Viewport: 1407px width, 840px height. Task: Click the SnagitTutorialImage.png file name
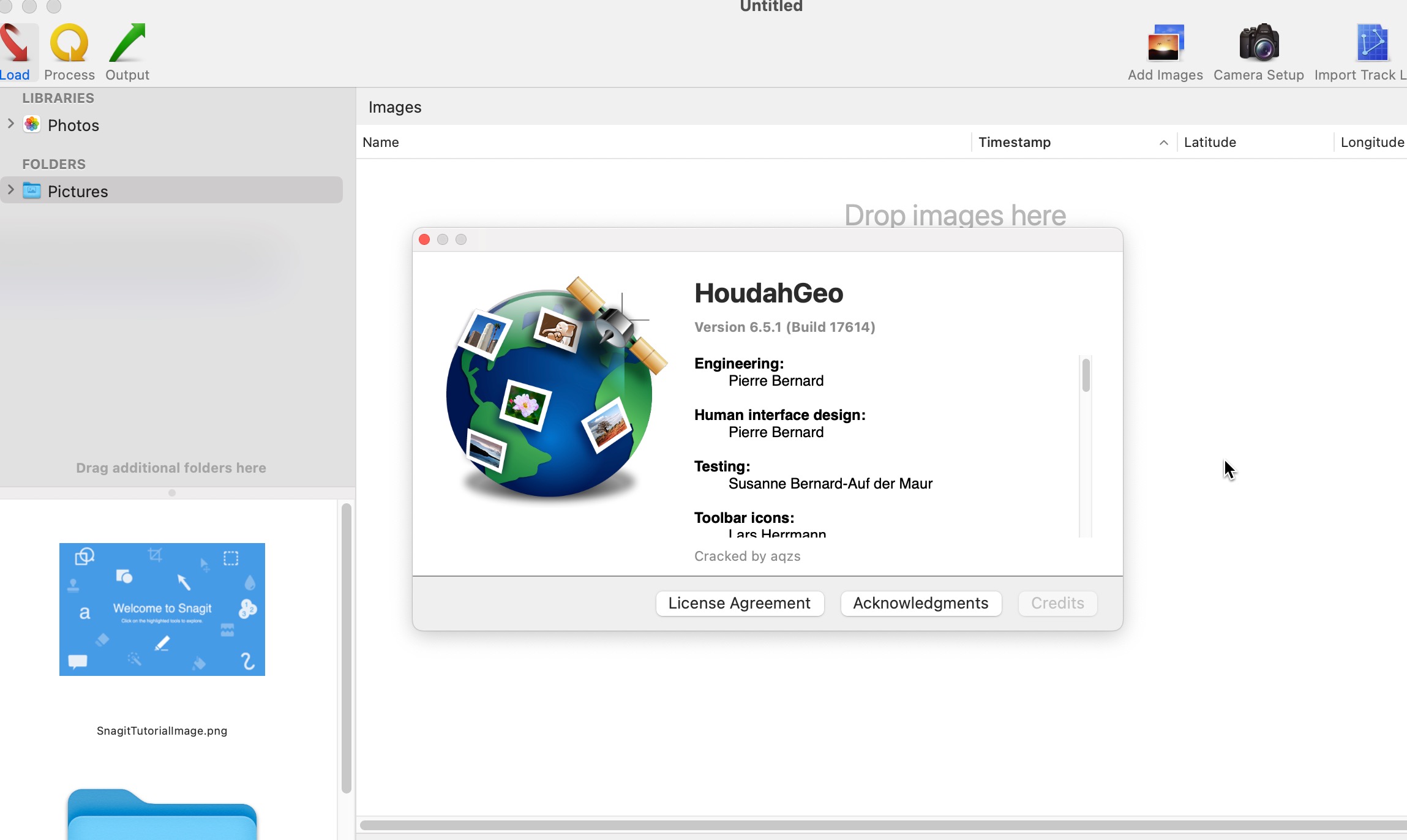point(162,730)
